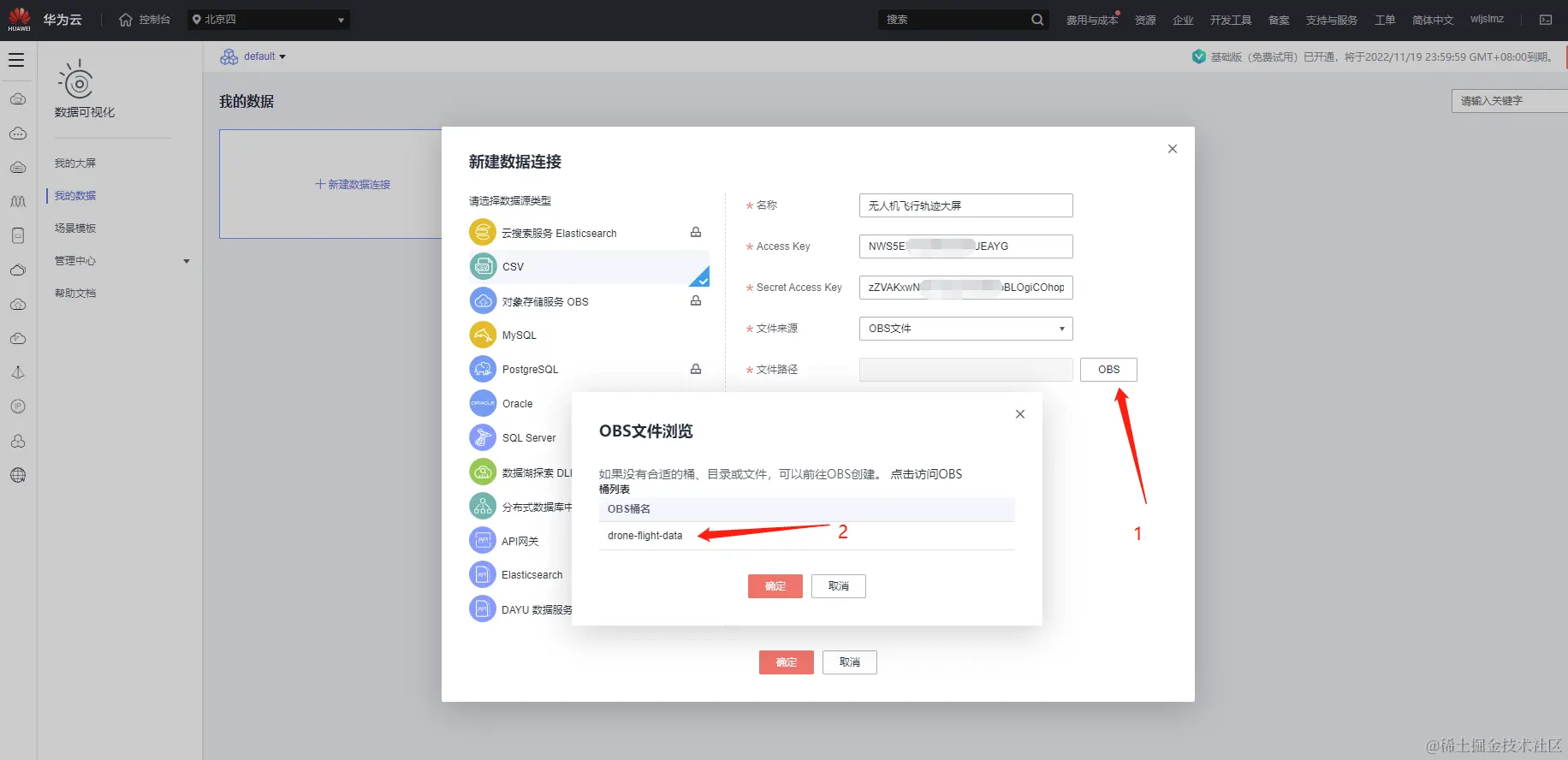Click 确定 in 新建数据连接 dialog
Image resolution: width=1568 pixels, height=760 pixels.
pos(787,662)
